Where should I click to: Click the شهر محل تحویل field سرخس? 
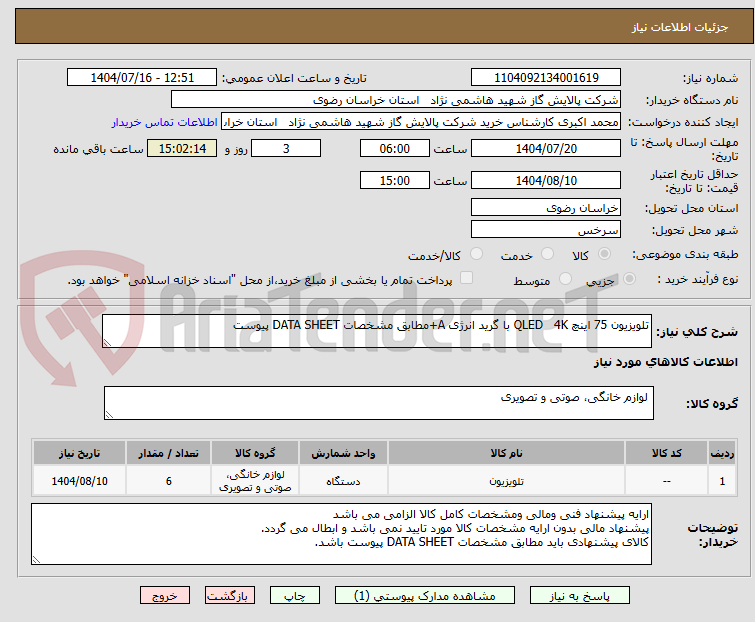pyautogui.click(x=546, y=230)
